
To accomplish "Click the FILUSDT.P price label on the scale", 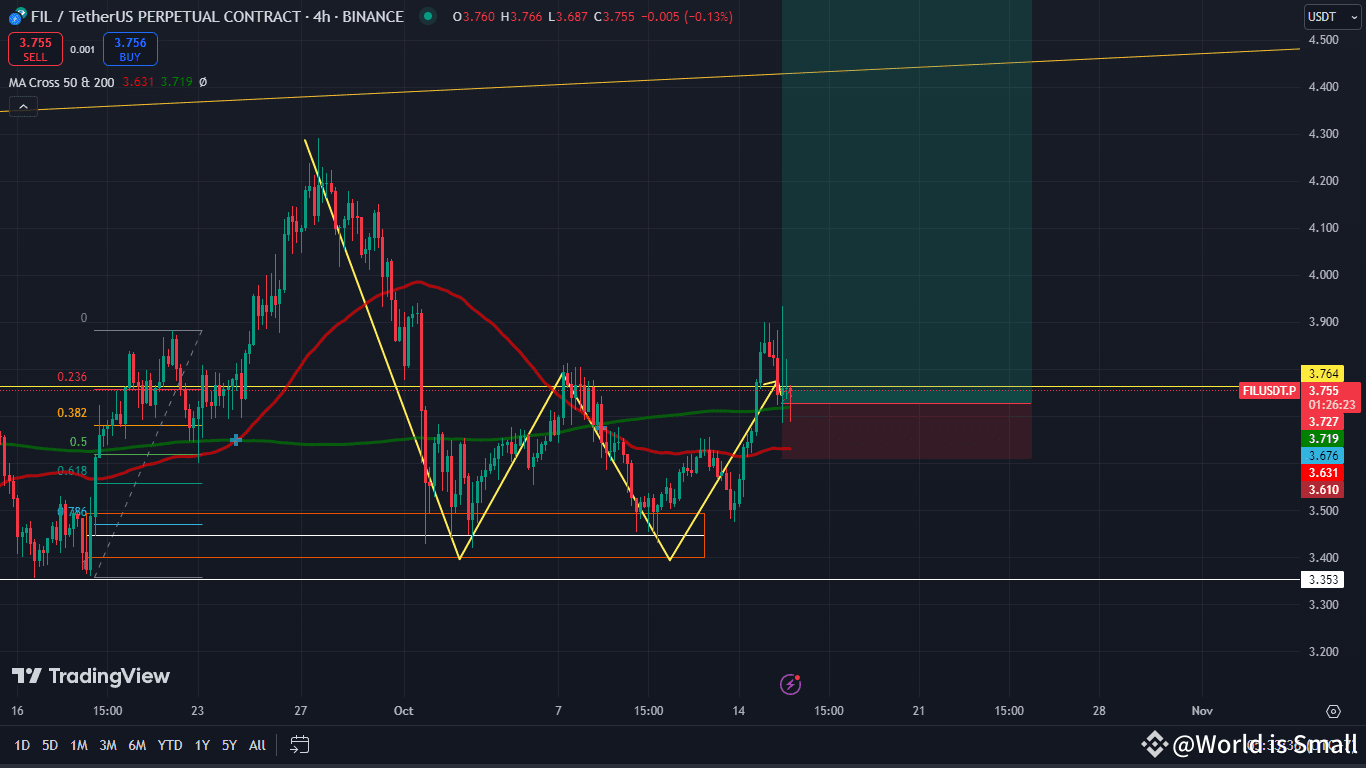I will [x=1268, y=390].
